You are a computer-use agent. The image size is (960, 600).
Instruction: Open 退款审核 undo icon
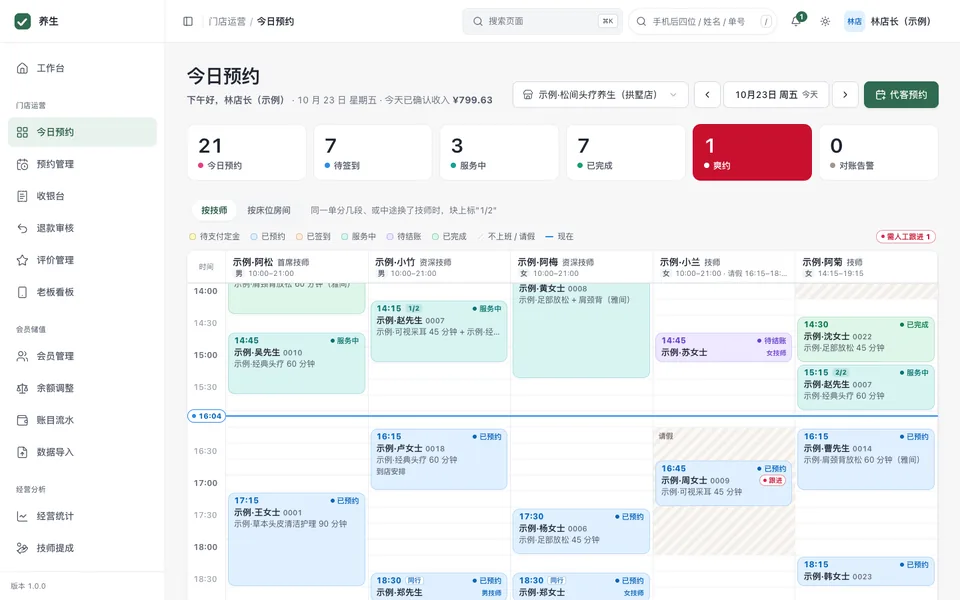coord(22,228)
